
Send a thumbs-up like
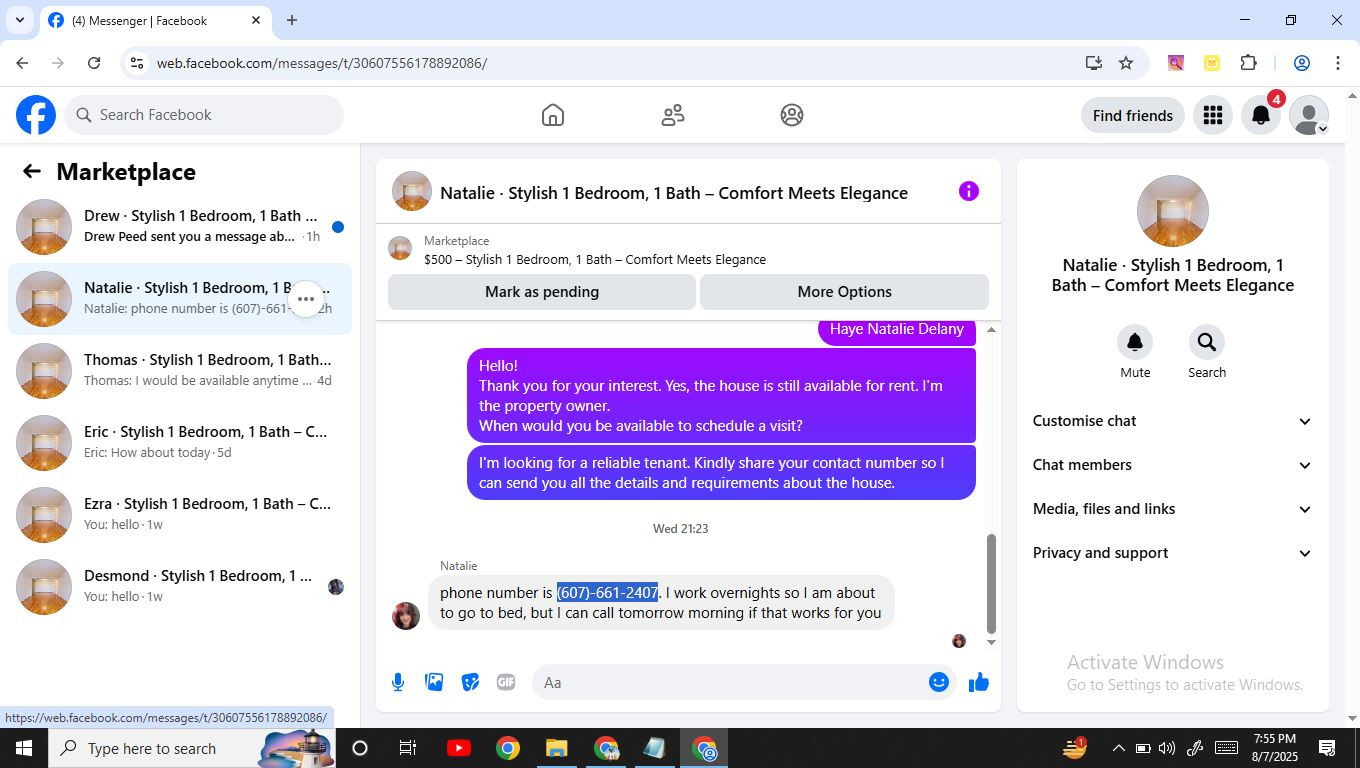[979, 682]
